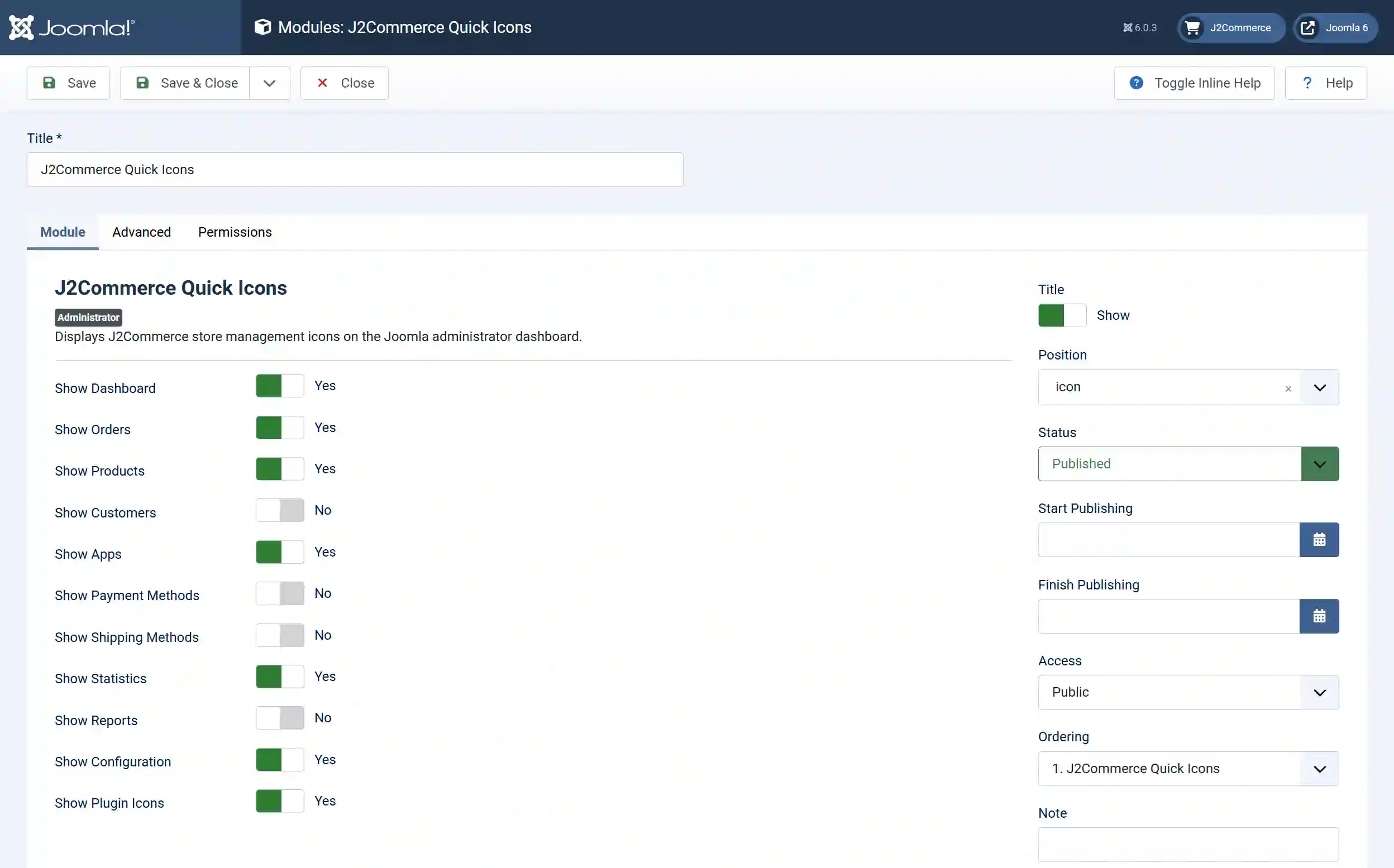This screenshot has width=1394, height=868.
Task: Toggle Show Statistics switch
Action: (x=280, y=677)
